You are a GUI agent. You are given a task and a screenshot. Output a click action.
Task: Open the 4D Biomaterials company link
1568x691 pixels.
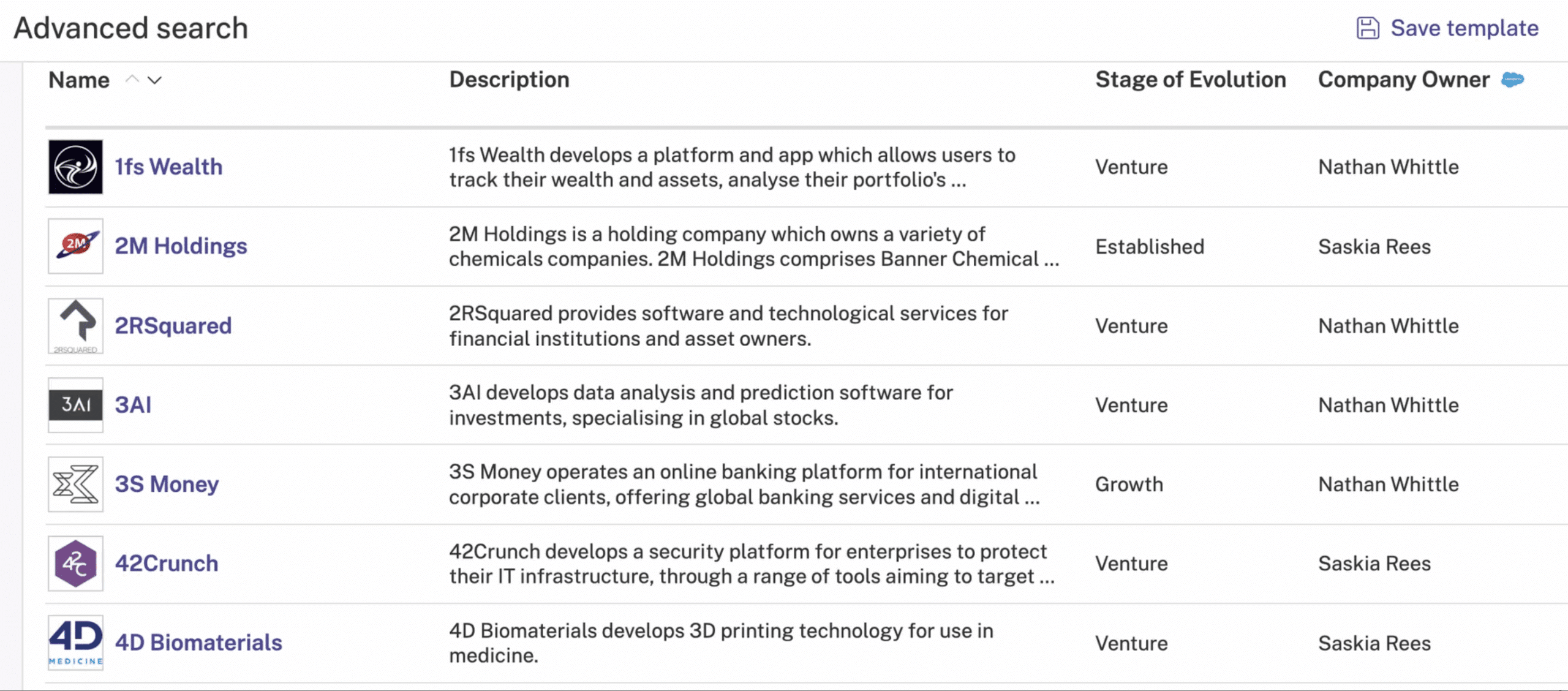tap(198, 643)
